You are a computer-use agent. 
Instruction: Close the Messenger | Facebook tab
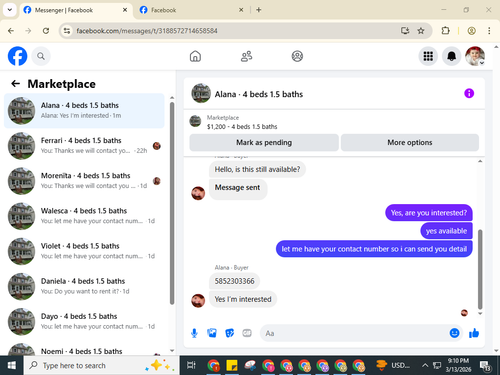click(125, 10)
